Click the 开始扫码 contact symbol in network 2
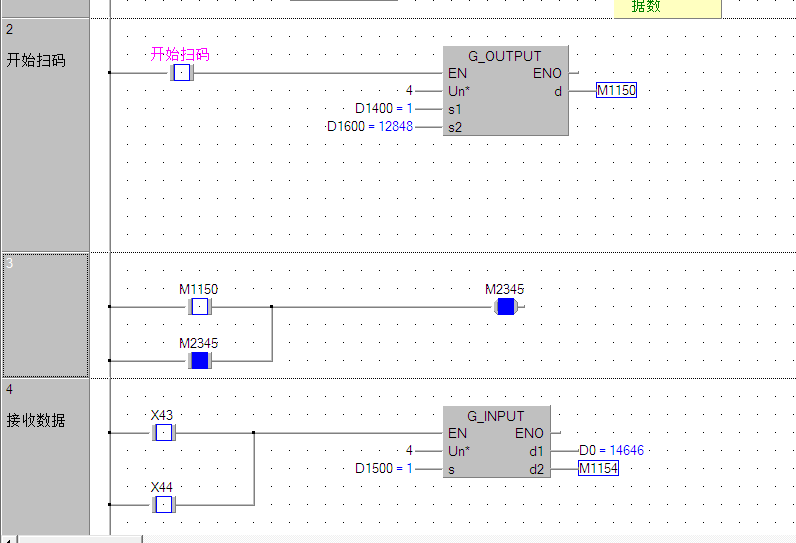Viewport: 796px width, 543px height. point(181,73)
